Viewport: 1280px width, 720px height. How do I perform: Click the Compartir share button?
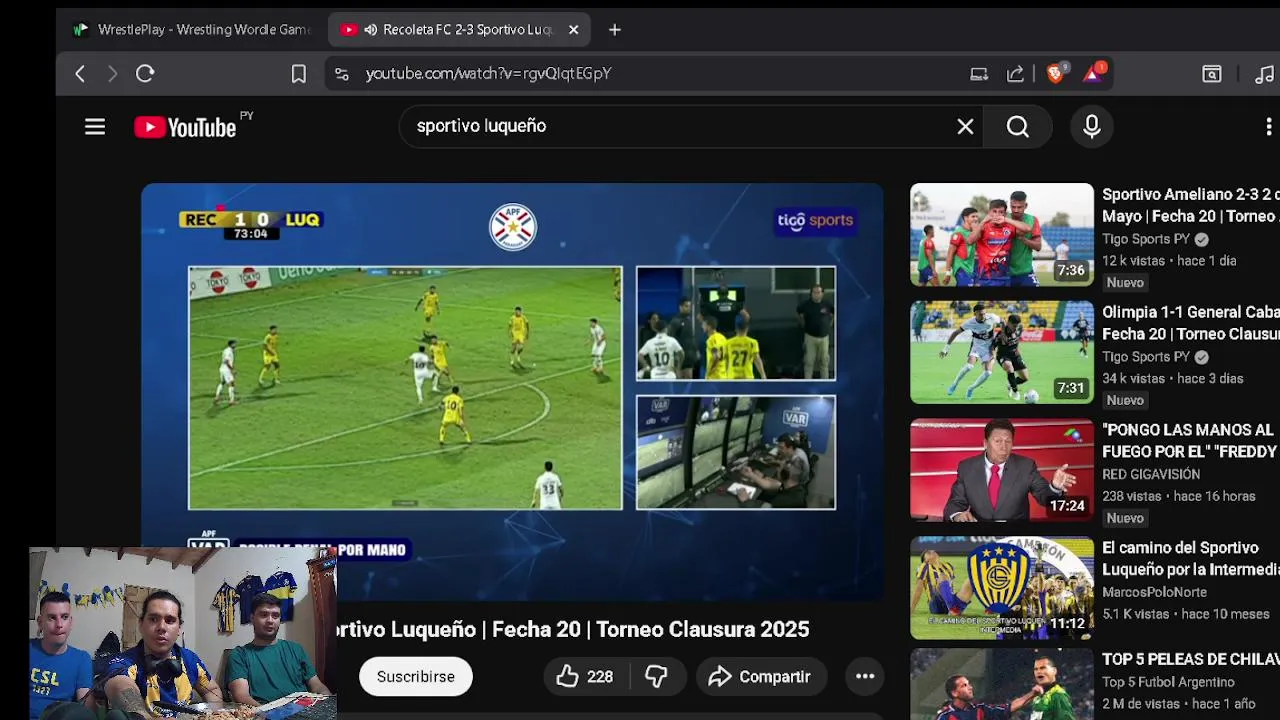762,677
